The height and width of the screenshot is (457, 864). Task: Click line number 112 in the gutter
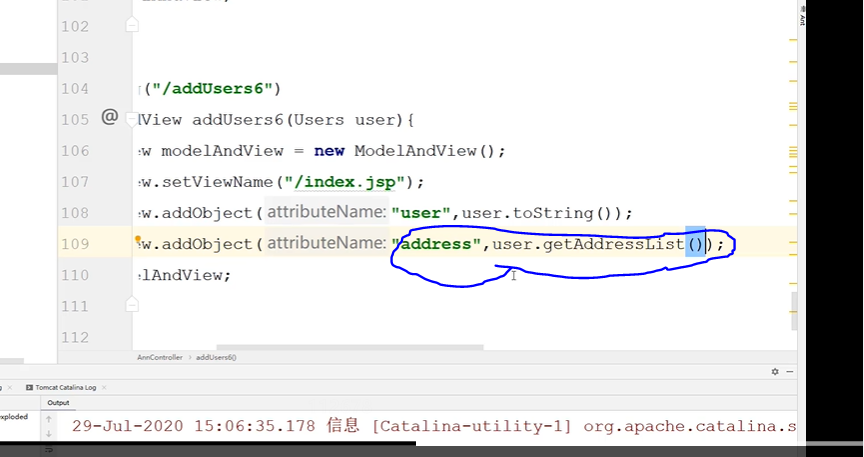tap(75, 337)
